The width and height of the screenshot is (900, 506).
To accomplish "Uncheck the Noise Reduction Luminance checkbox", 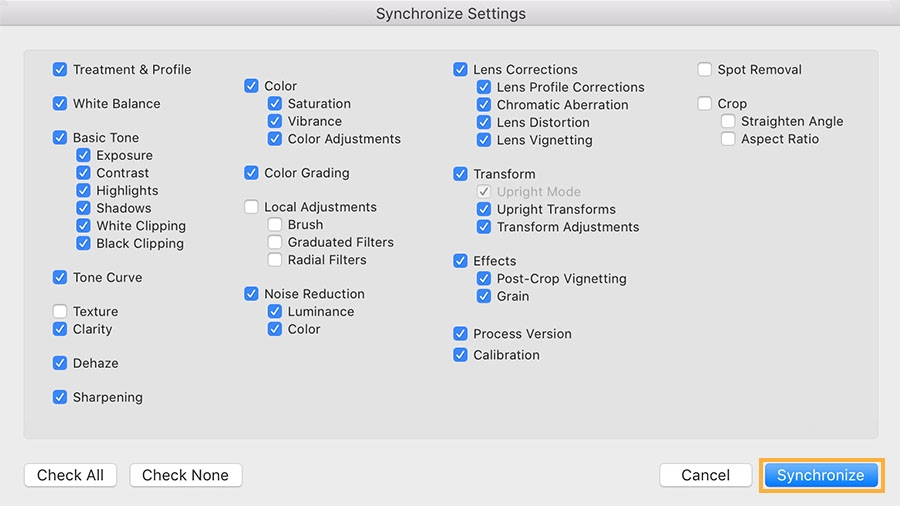I will coord(275,312).
